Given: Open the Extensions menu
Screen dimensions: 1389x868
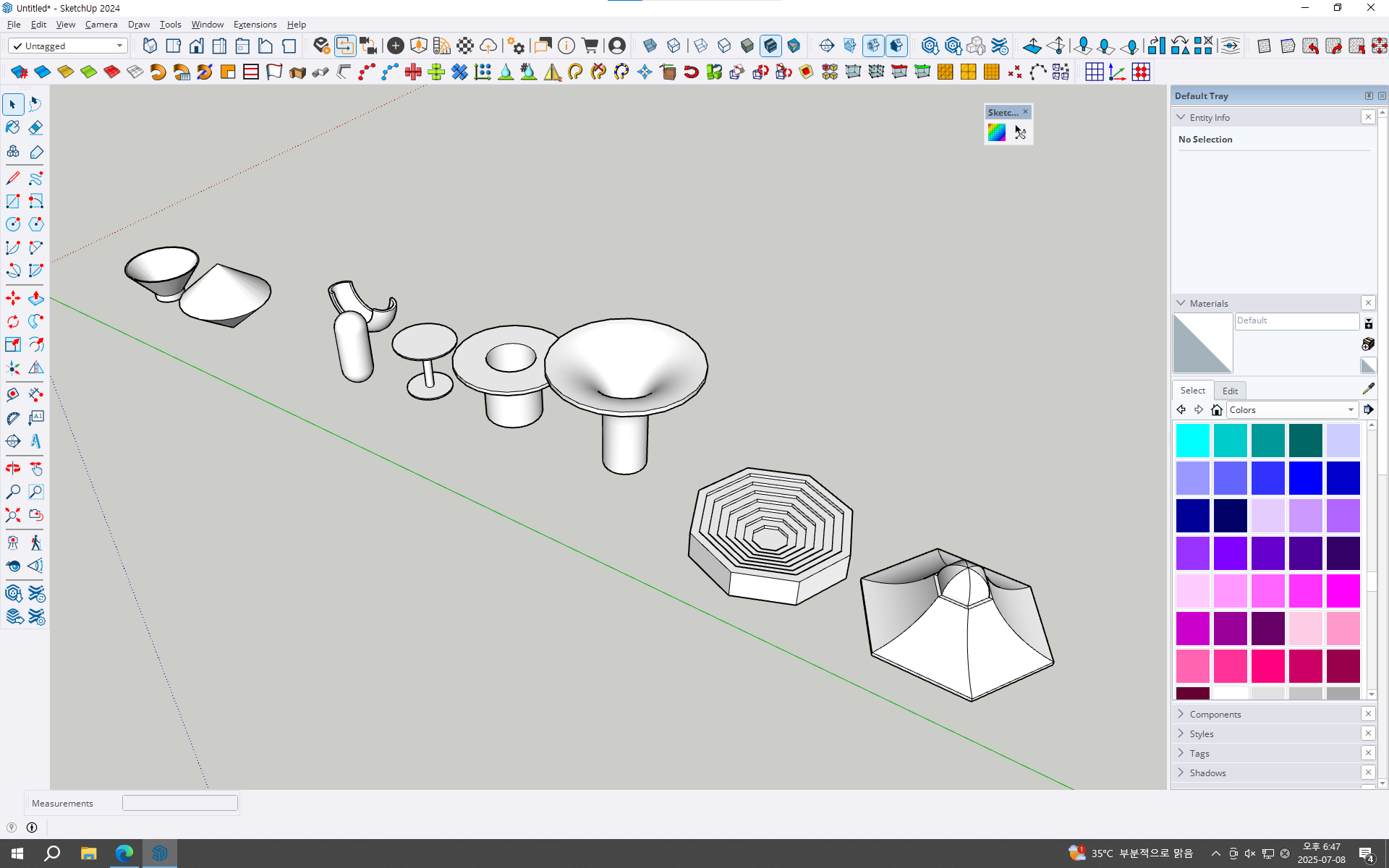Looking at the screenshot, I should click(255, 24).
